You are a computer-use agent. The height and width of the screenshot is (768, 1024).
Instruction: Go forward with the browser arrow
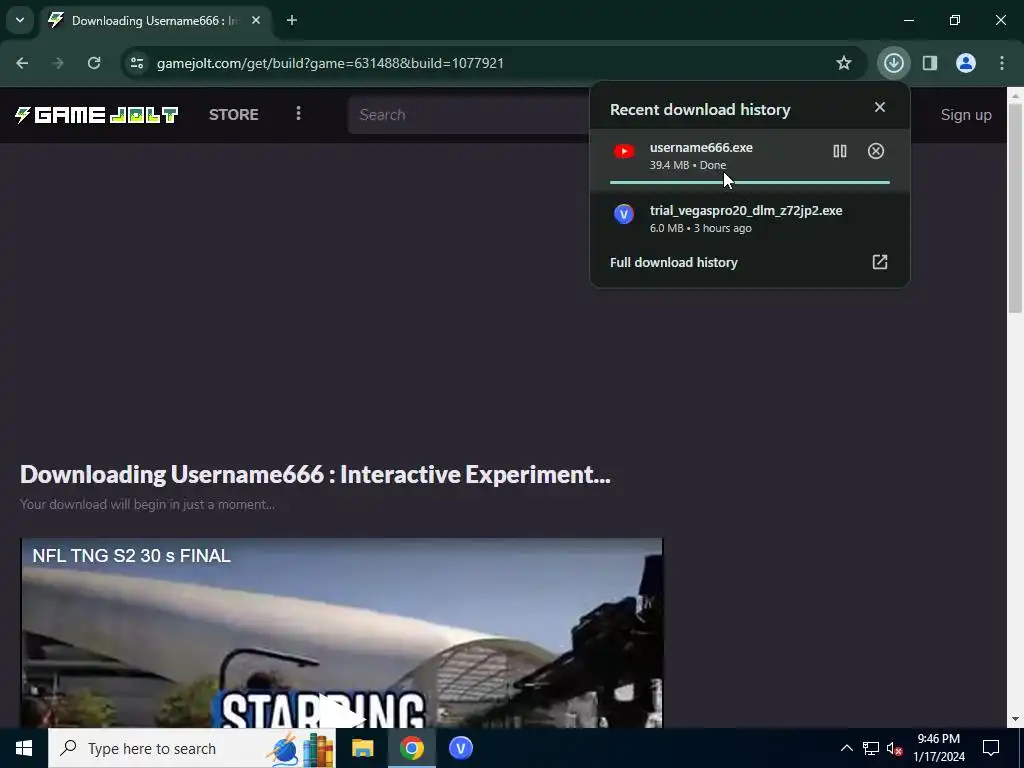pos(58,63)
